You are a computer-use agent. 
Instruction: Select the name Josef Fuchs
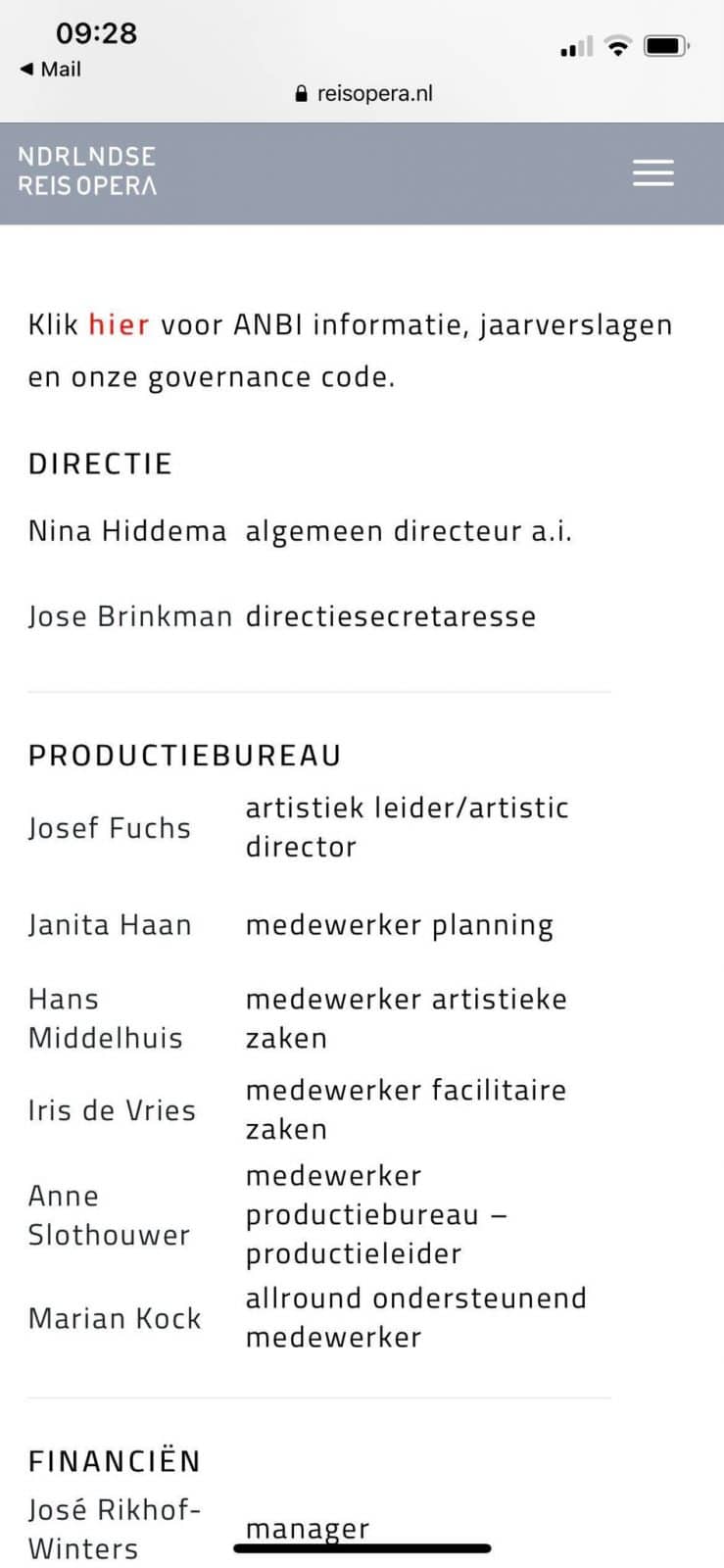pyautogui.click(x=110, y=828)
